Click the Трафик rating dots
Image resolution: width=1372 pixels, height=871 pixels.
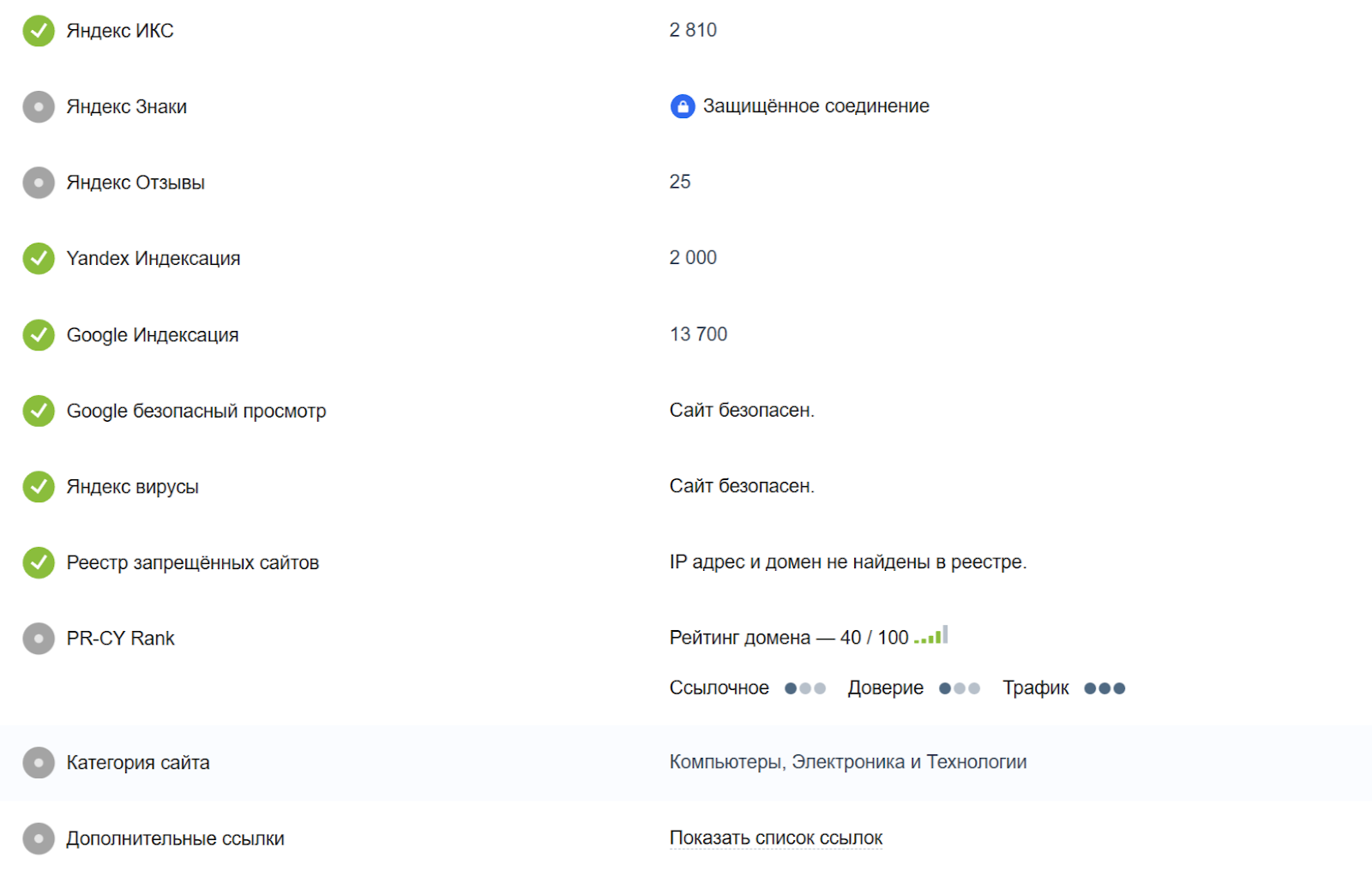pyautogui.click(x=1104, y=687)
